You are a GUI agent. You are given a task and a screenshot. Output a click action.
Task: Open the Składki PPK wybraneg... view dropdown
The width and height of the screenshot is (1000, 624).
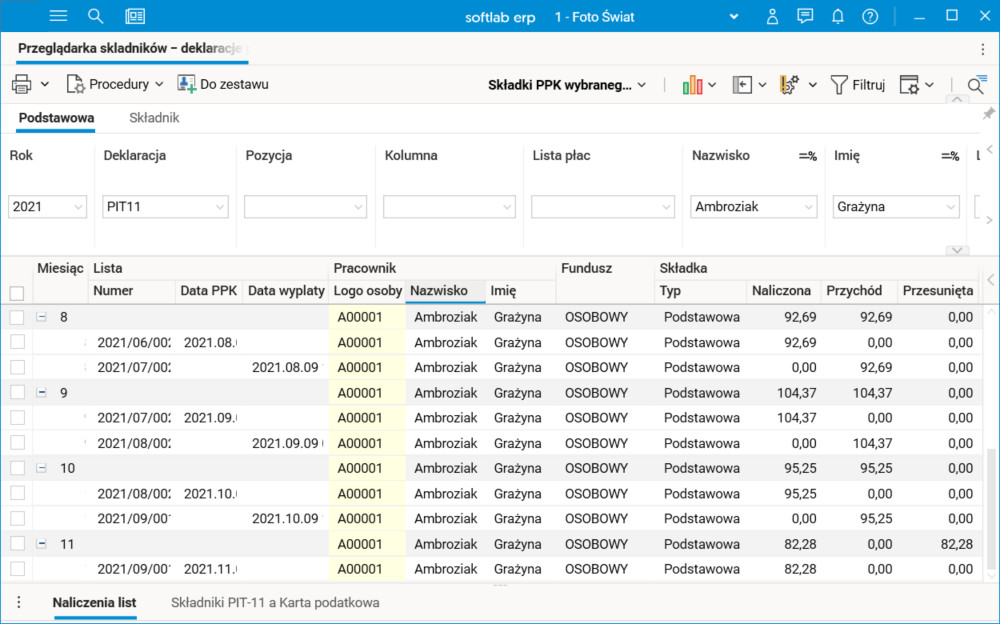coord(567,85)
